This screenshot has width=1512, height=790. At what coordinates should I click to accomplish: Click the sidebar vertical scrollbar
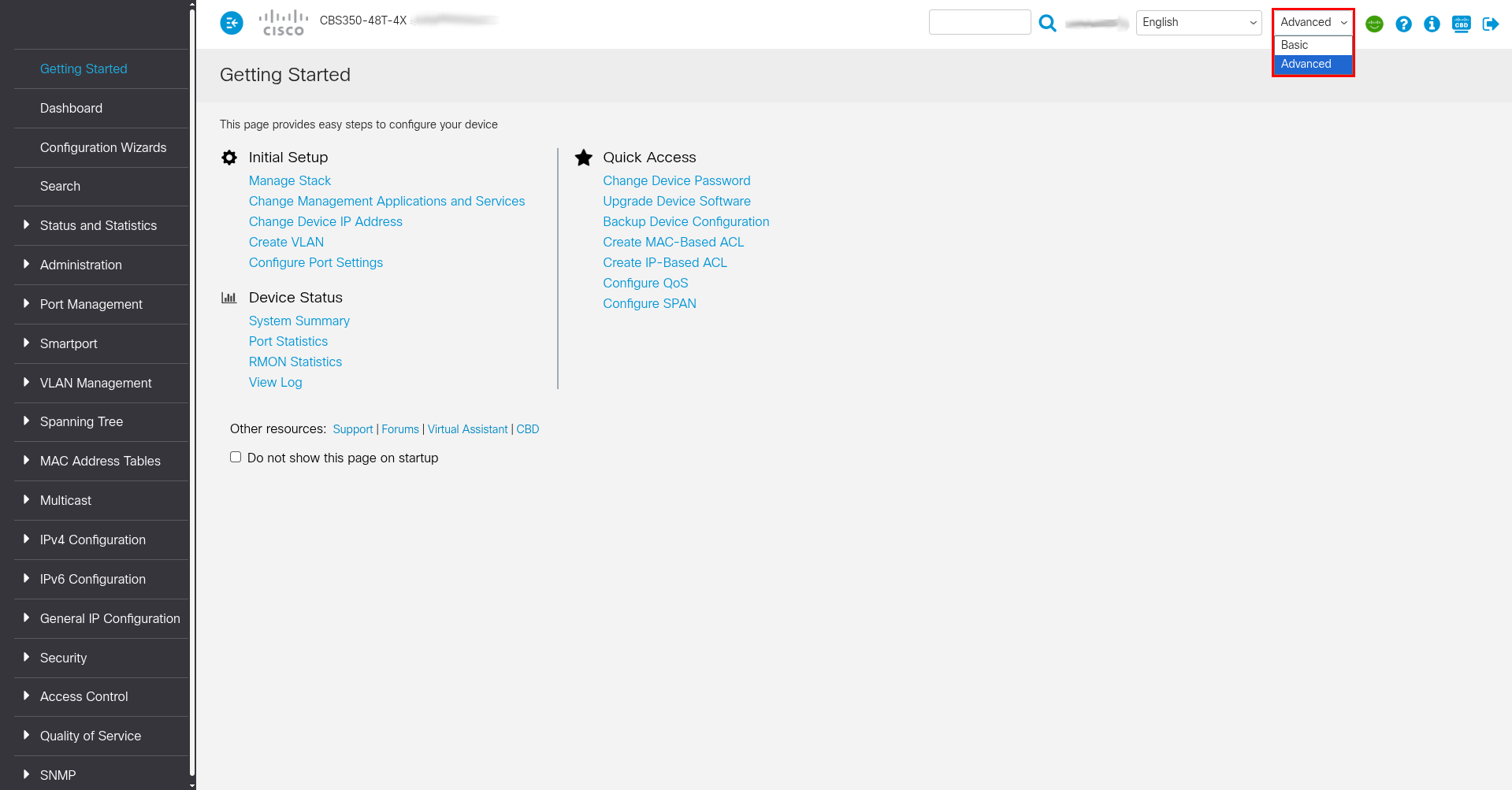[x=192, y=394]
